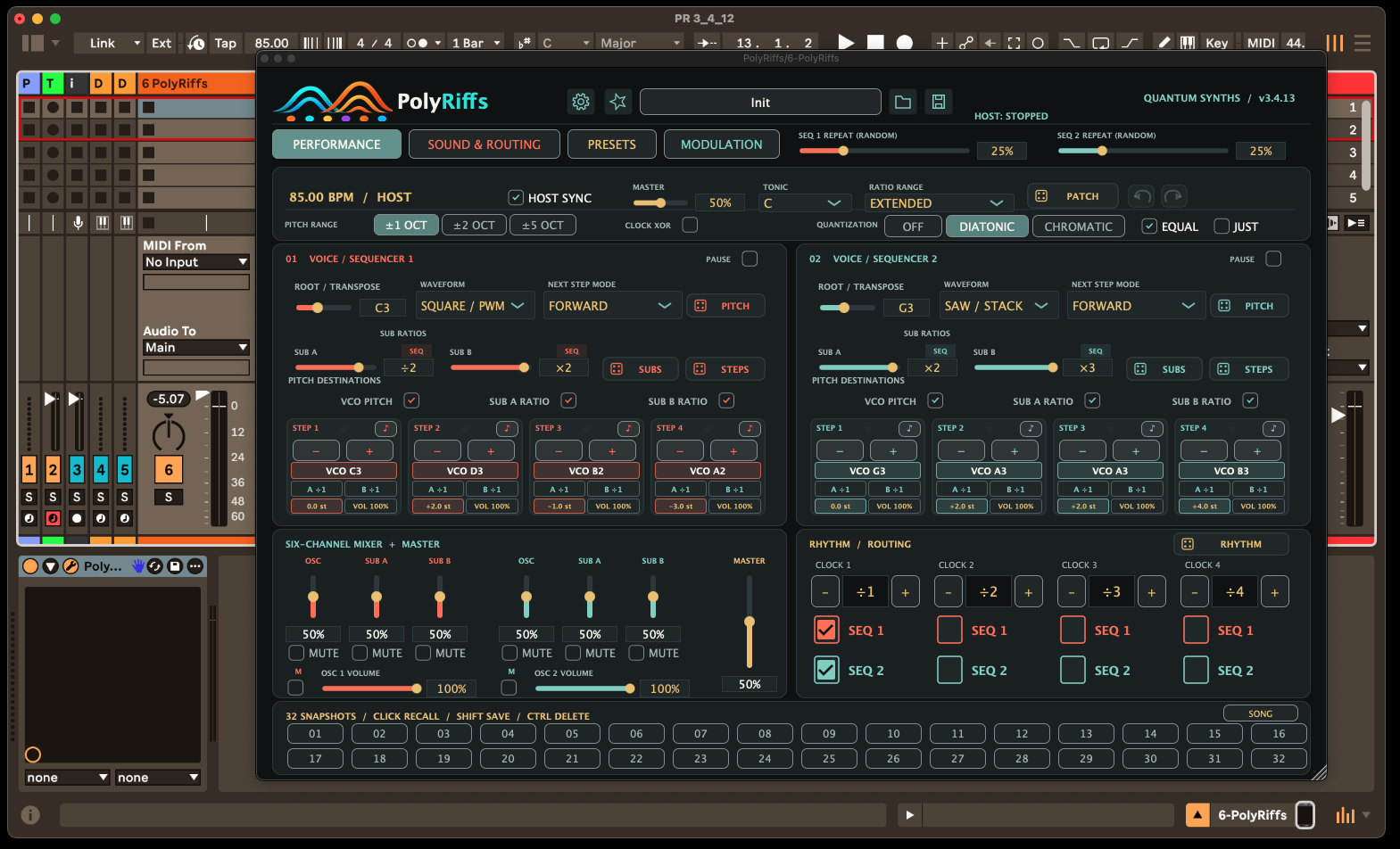Click the Record button in Ableton transport
This screenshot has height=849, width=1400.
(x=905, y=42)
